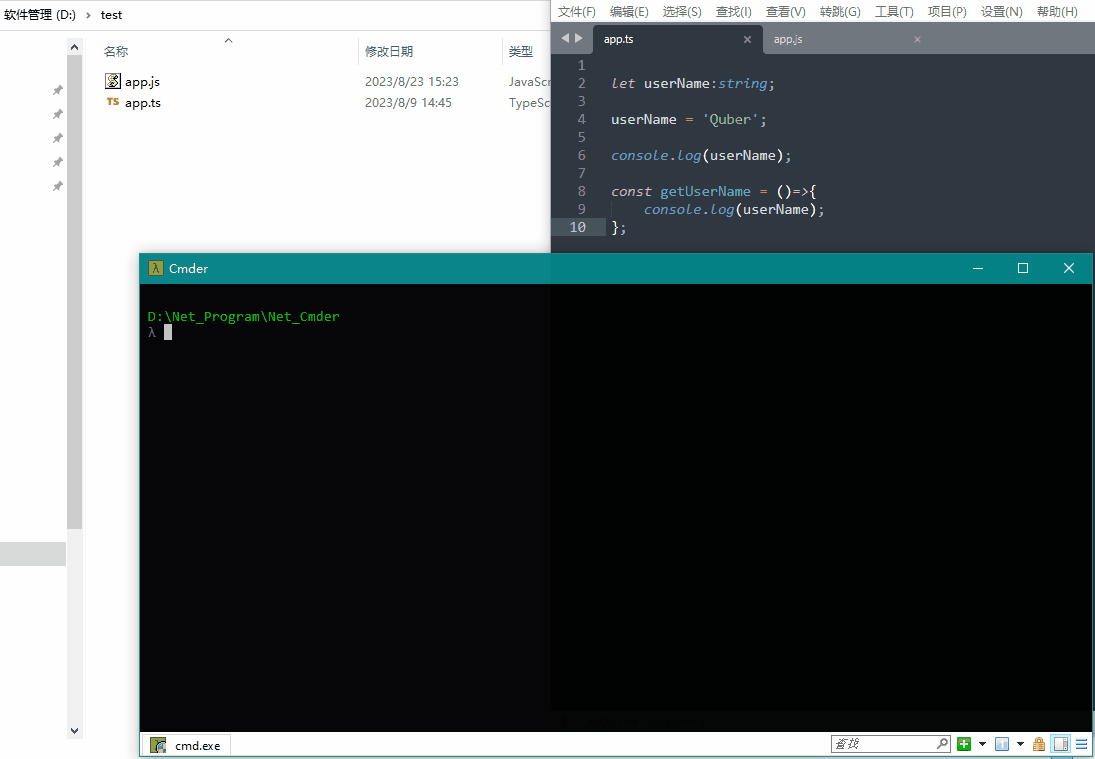Close the app.ts editor tab
The width and height of the screenshot is (1095, 759).
click(x=747, y=40)
